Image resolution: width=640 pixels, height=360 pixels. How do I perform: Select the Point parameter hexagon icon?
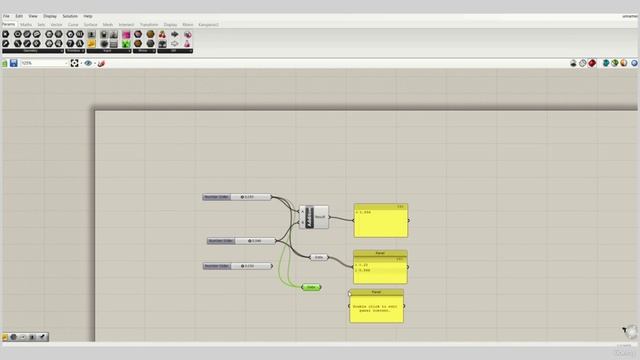[6, 34]
